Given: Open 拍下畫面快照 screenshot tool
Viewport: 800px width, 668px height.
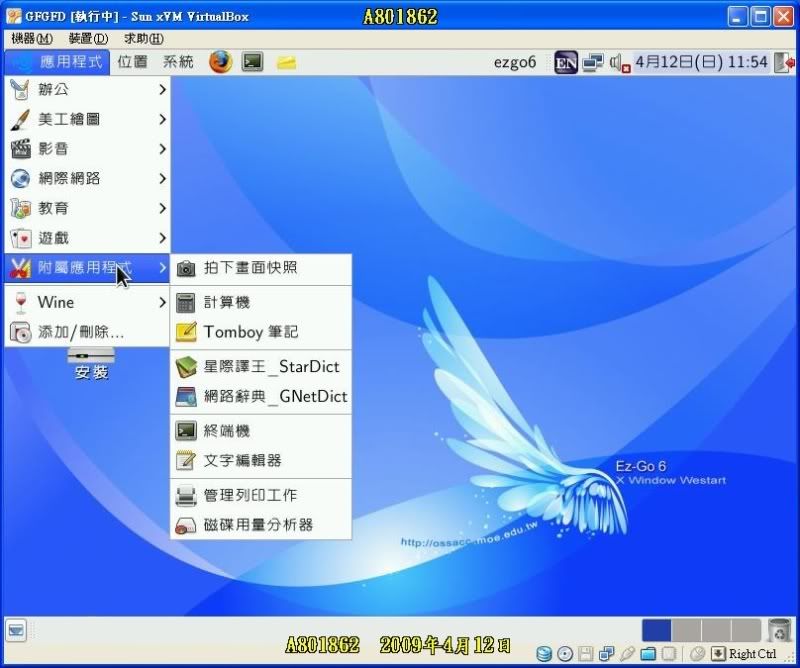Looking at the screenshot, I should click(261, 268).
